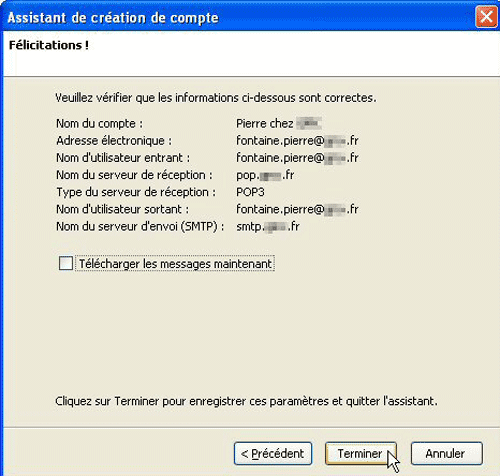Click the email address next to Adresse électronique
Image resolution: width=500 pixels, height=476 pixels.
click(x=297, y=141)
